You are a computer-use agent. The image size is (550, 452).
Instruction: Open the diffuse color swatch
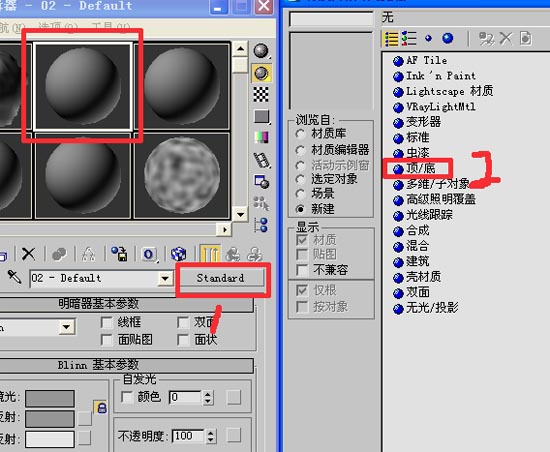coord(50,419)
